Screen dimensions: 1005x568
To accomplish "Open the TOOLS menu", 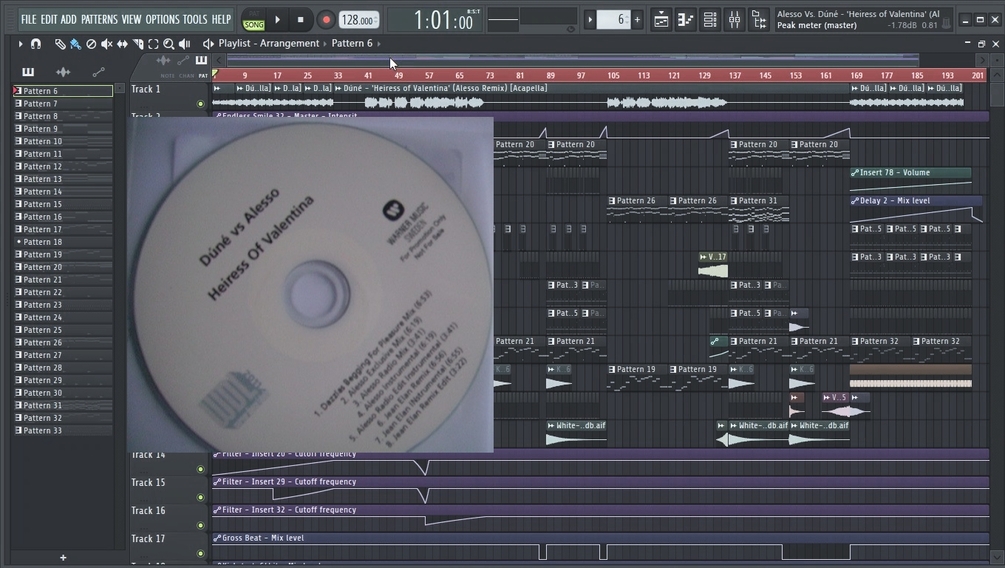I will 195,20.
